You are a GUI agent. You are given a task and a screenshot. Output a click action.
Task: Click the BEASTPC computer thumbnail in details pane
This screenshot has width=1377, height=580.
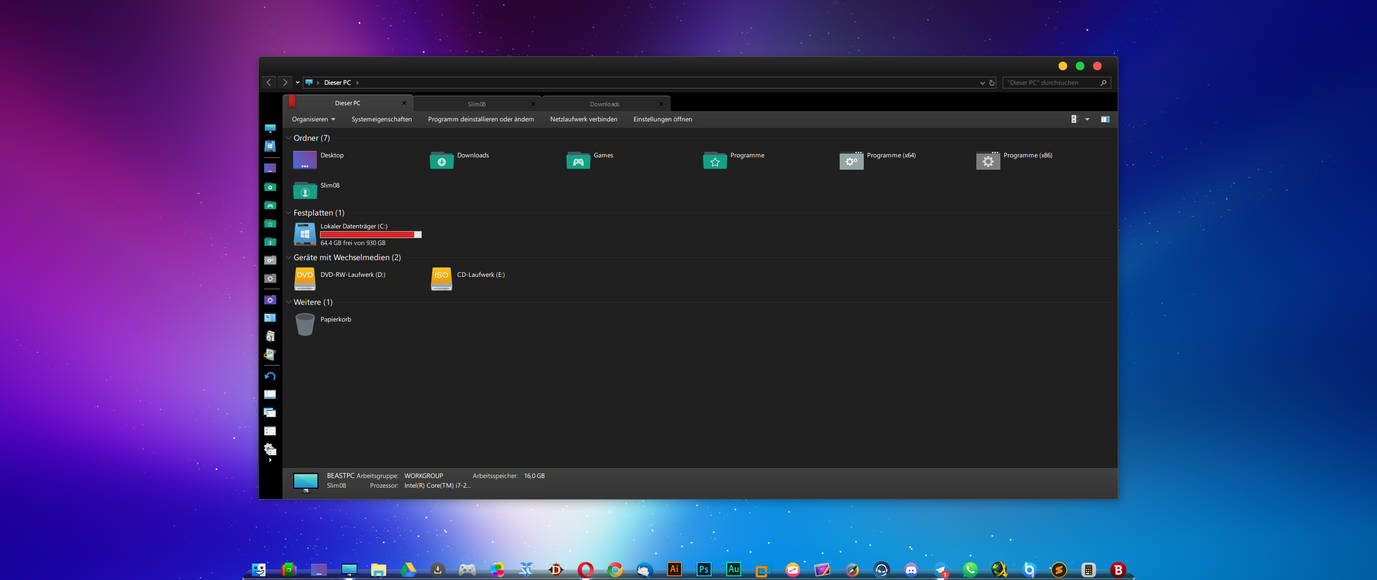click(x=306, y=482)
